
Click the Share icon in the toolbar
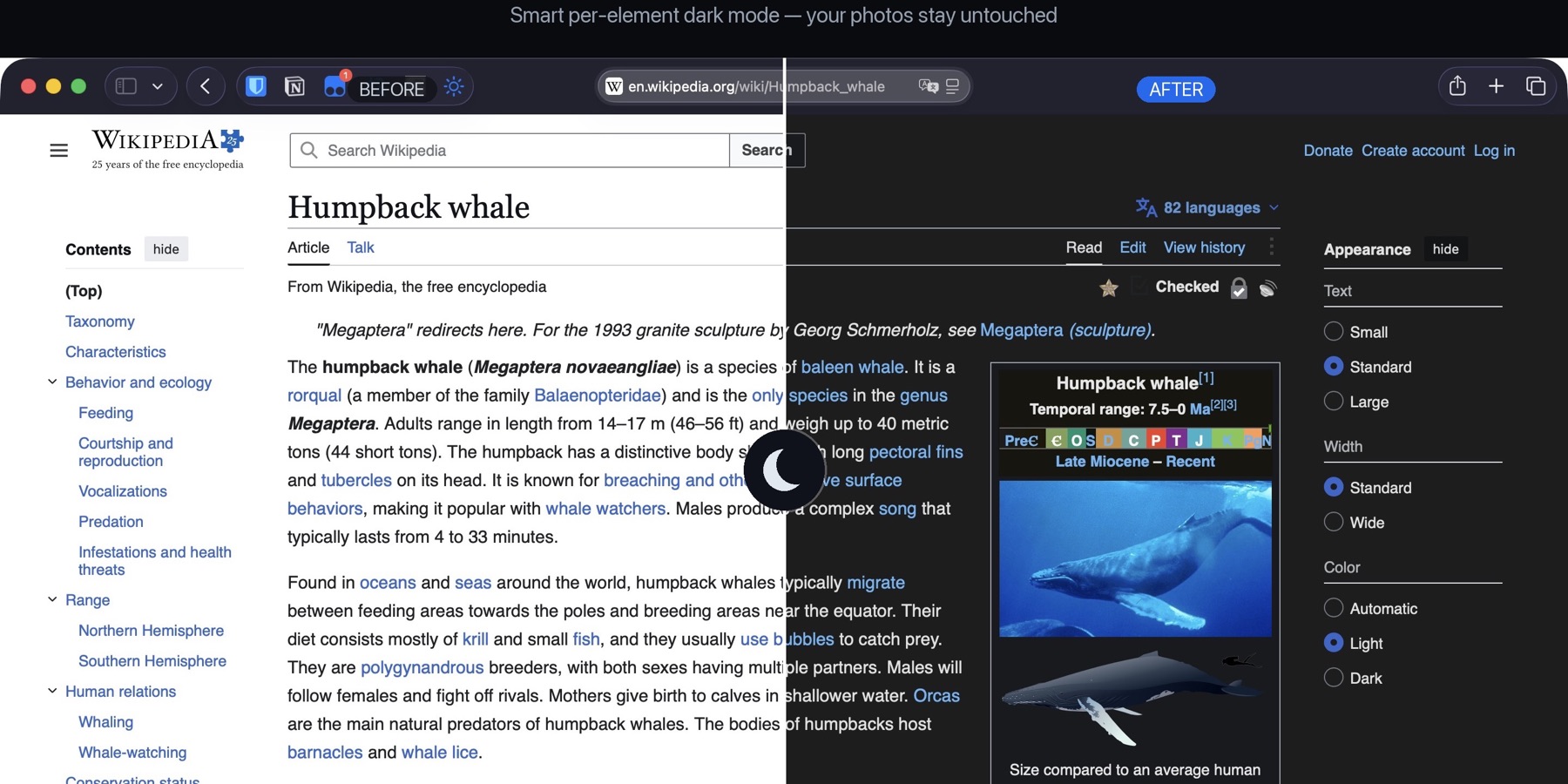1457,85
